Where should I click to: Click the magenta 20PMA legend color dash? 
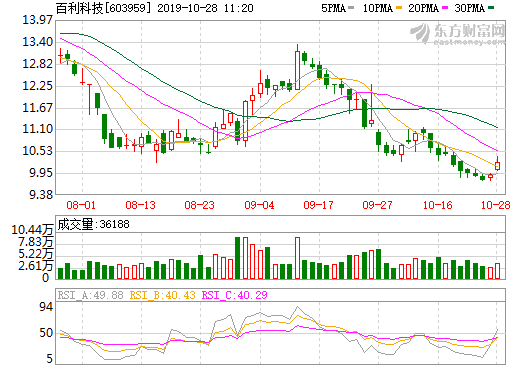(445, 7)
